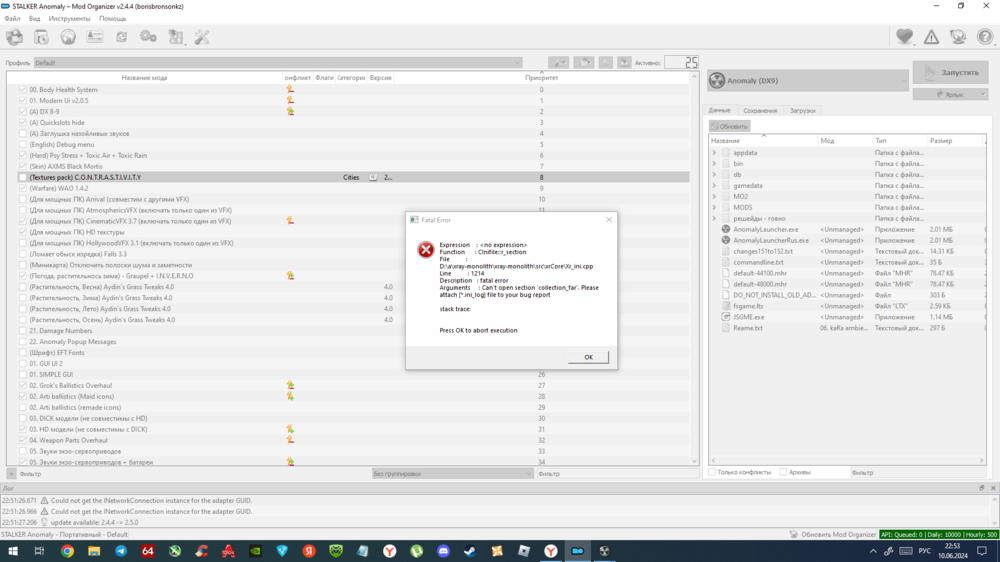This screenshot has height=562, width=1000.
Task: Open the 'Без группировки' grouping dropdown
Action: click(x=450, y=473)
